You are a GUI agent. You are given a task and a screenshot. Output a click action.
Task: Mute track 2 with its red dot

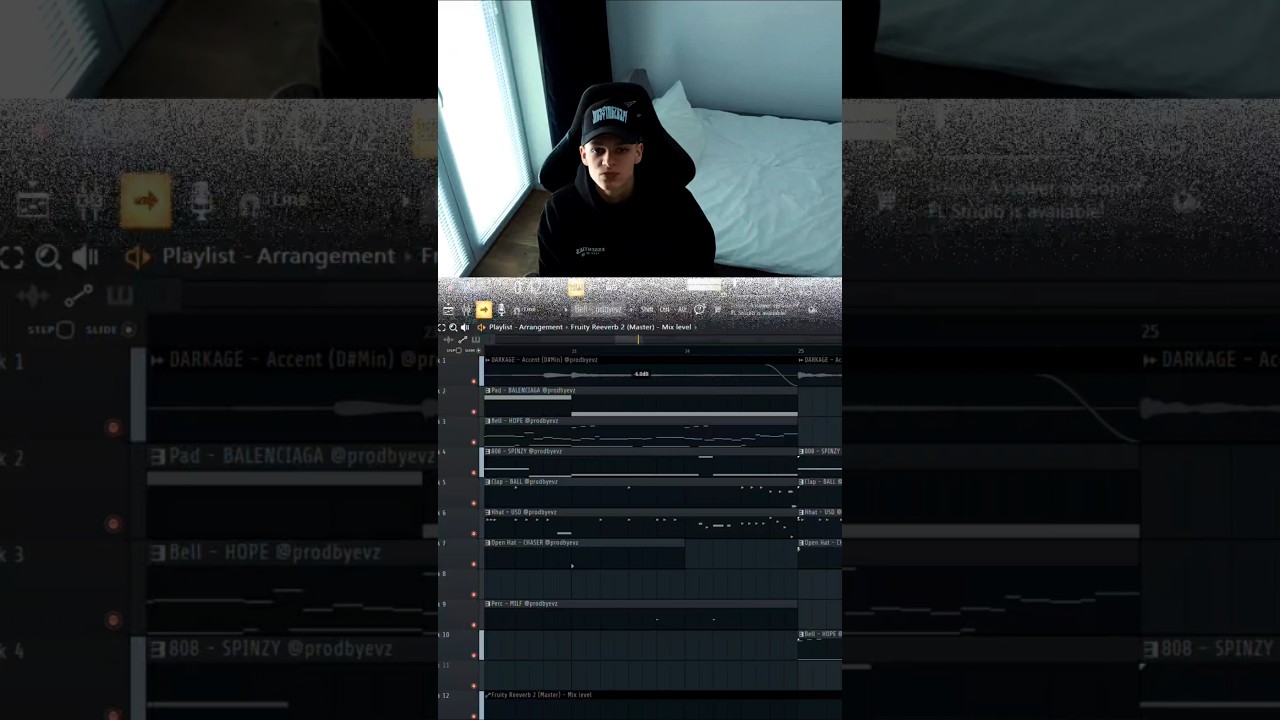[474, 411]
